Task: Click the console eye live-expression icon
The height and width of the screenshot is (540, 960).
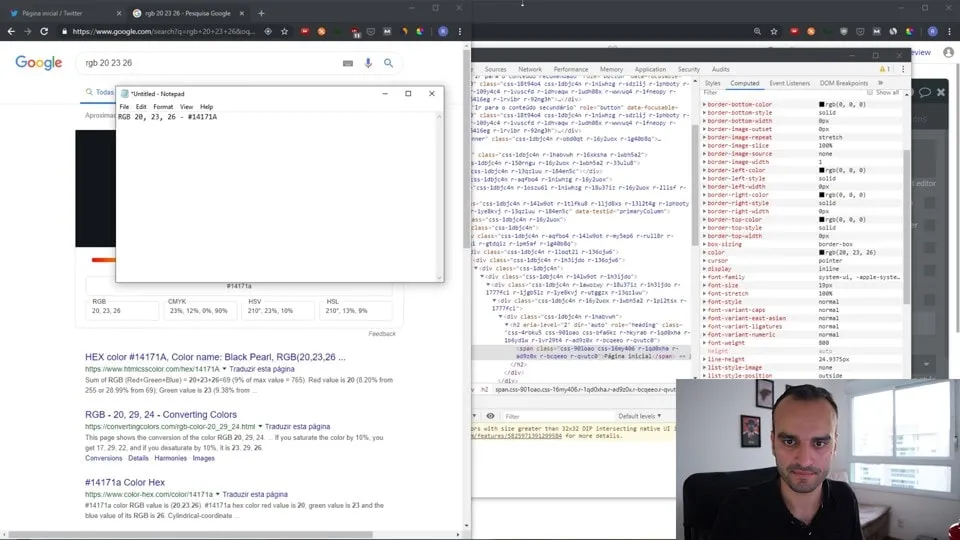Action: 490,416
